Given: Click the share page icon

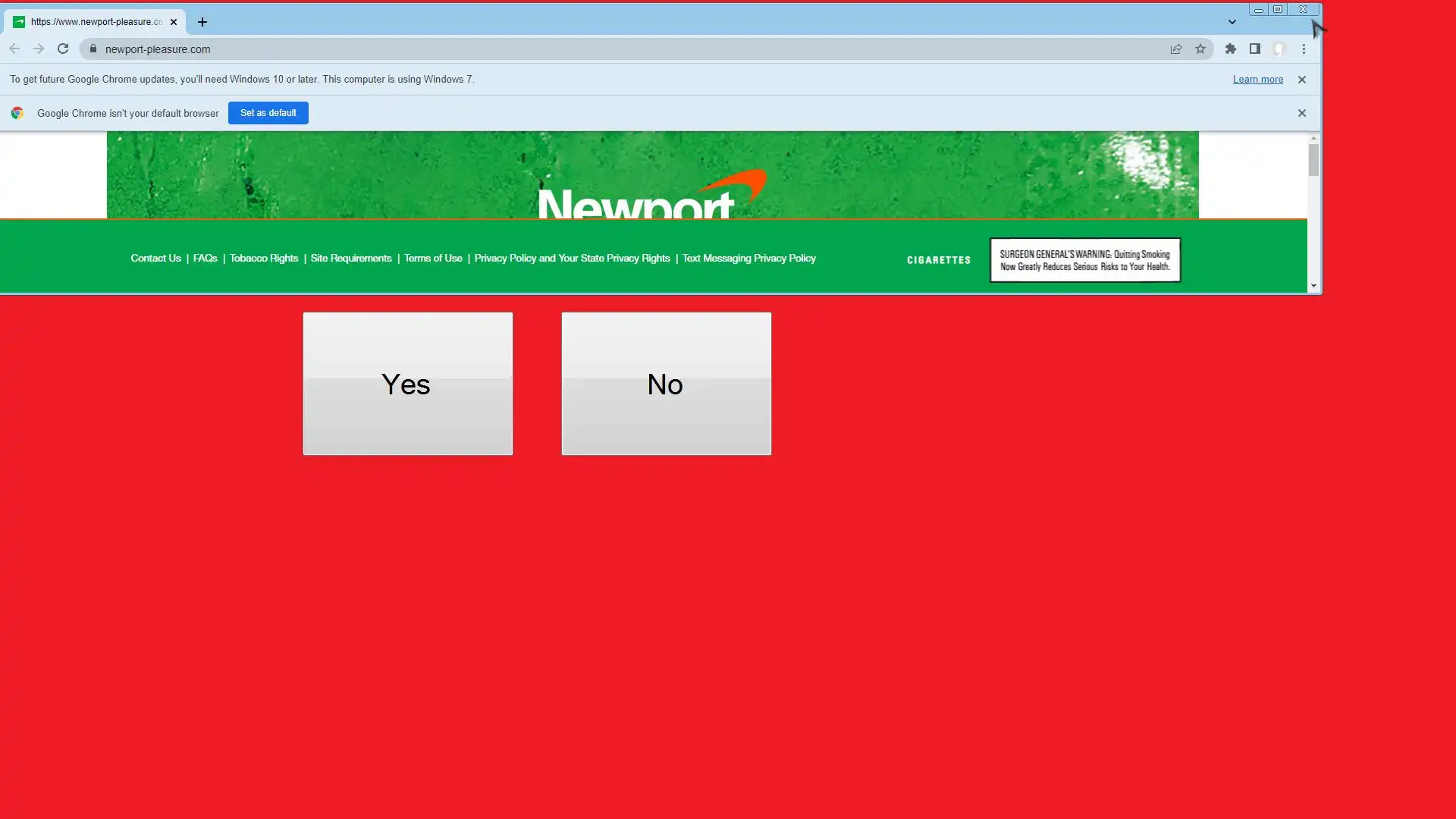Looking at the screenshot, I should tap(1175, 49).
